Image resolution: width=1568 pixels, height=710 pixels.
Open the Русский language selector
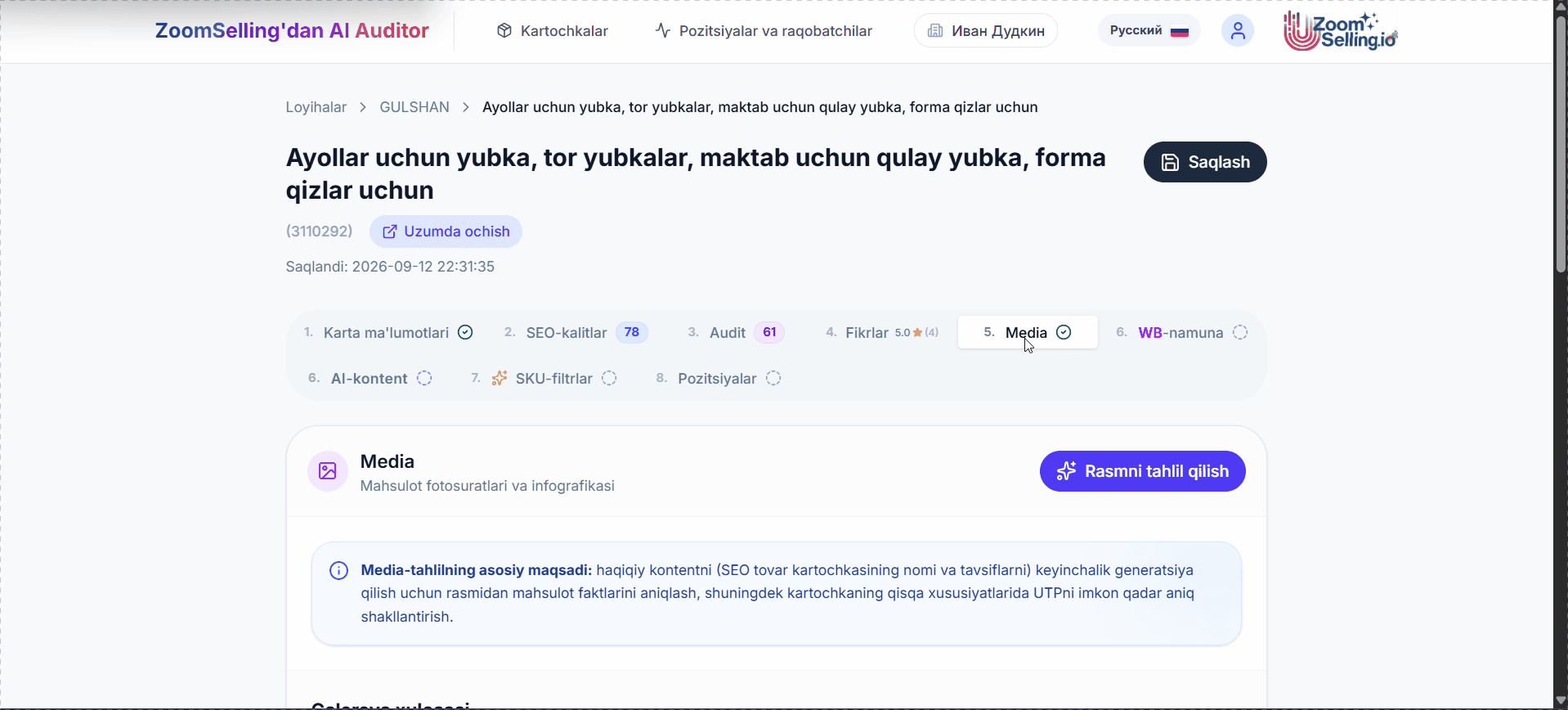[x=1149, y=31]
